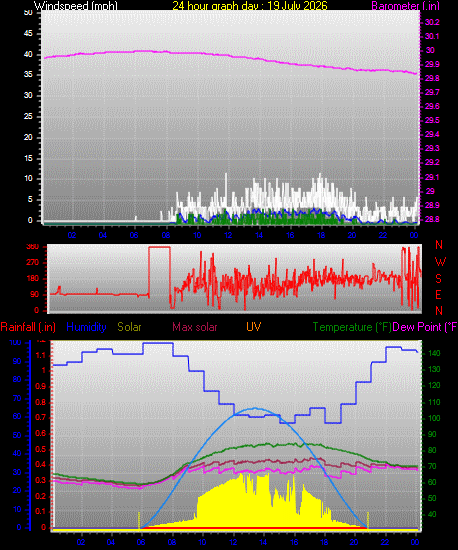Click the E compass label on direction graph
Image resolution: width=458 pixels, height=550 pixels.
tap(438, 295)
